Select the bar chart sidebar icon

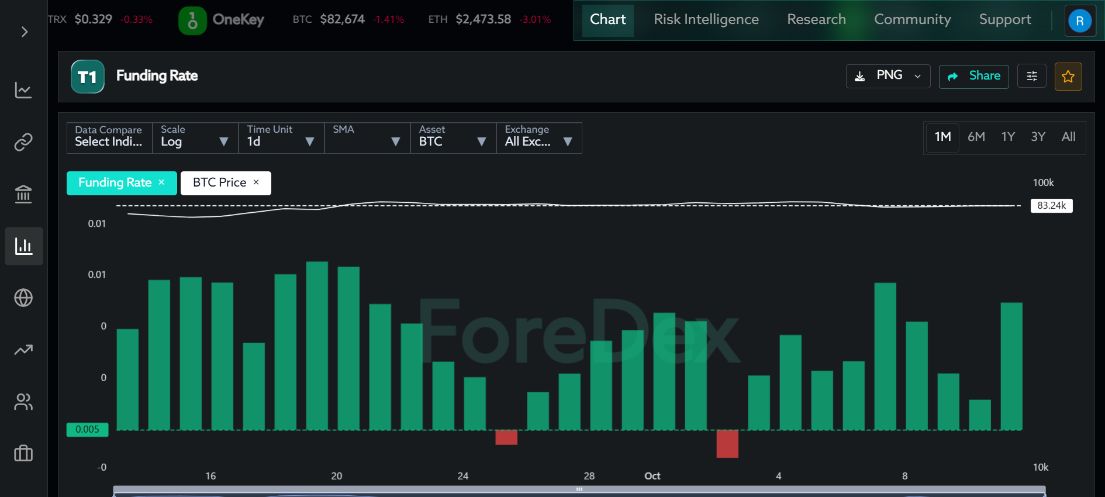click(23, 246)
